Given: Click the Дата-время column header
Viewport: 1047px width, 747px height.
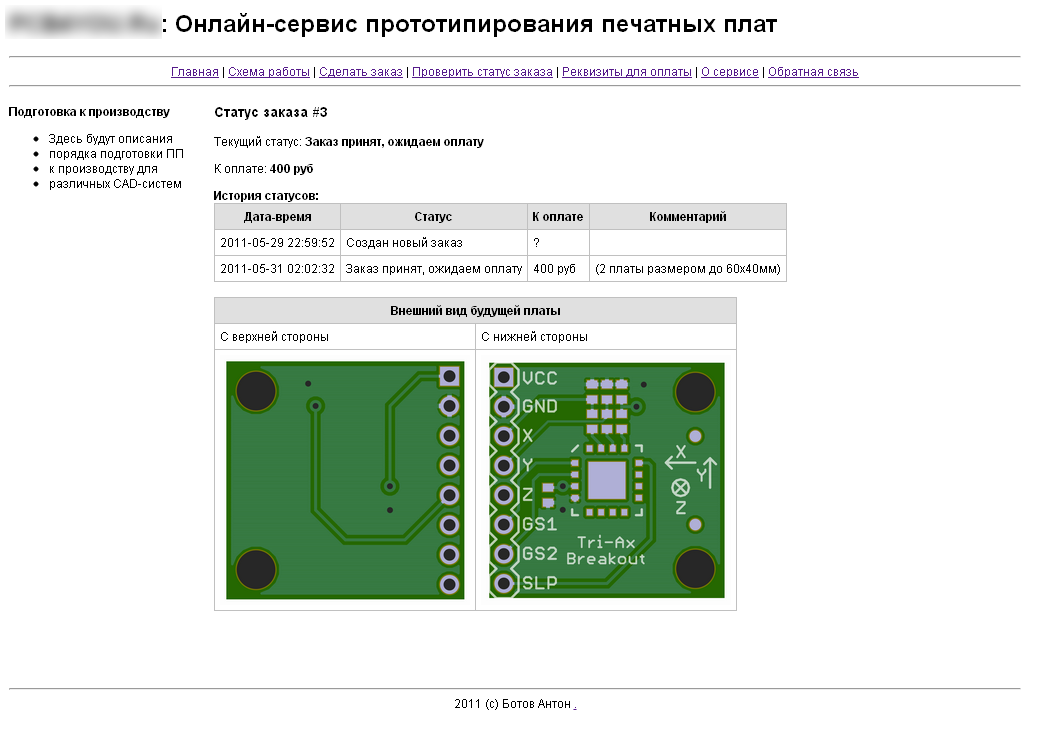Looking at the screenshot, I should 277,217.
